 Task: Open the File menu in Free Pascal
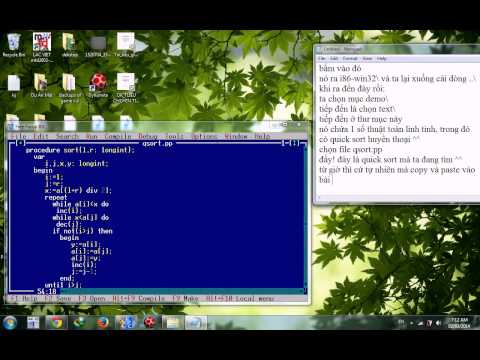[x=19, y=136]
